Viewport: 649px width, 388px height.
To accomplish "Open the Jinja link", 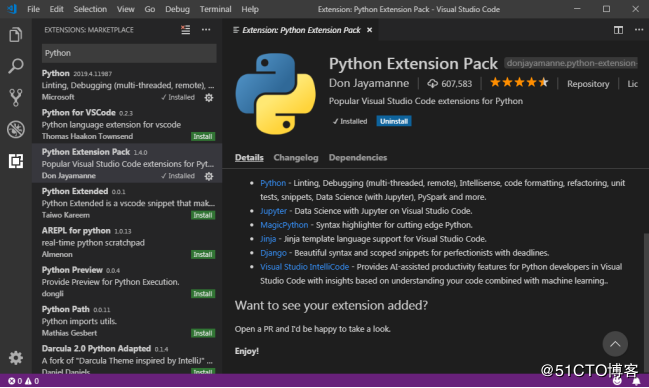I will coord(268,239).
